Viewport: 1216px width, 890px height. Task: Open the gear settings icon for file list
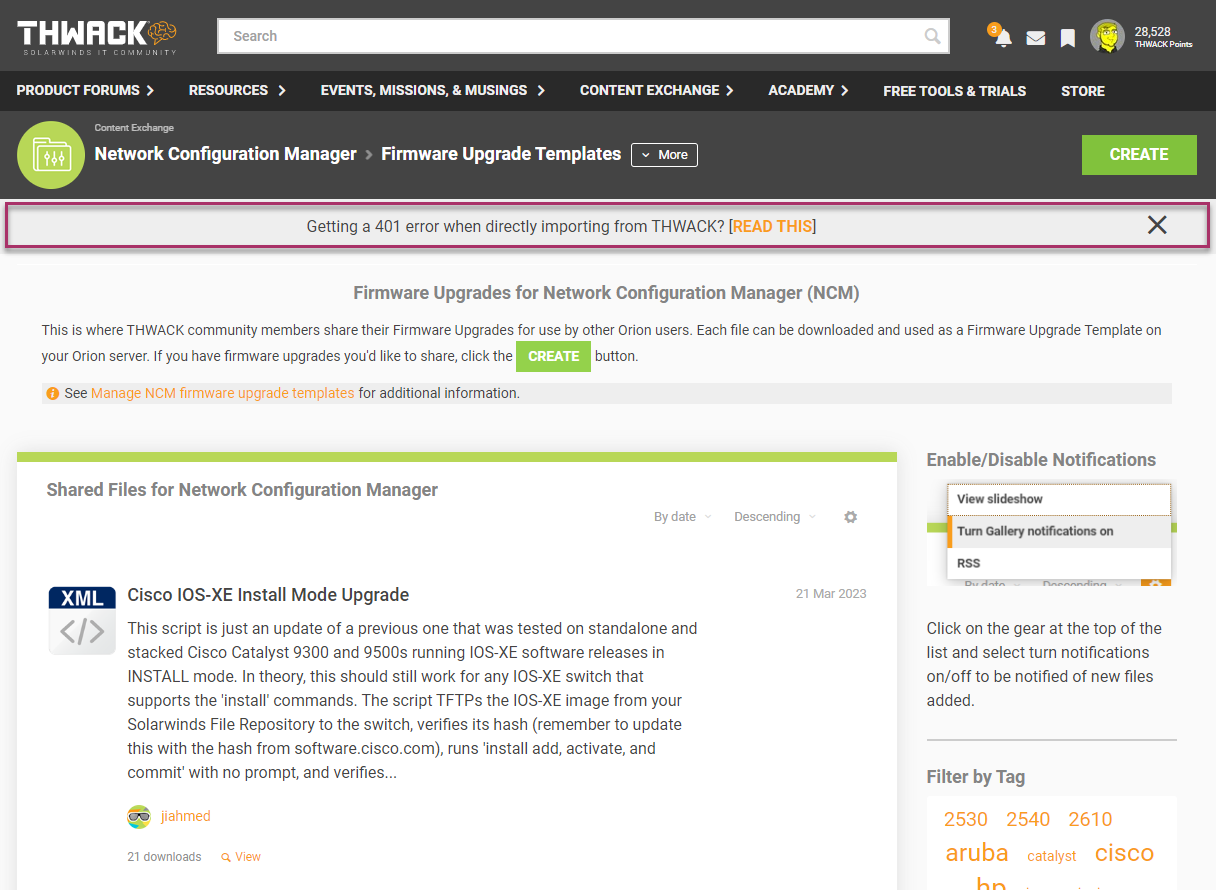click(x=850, y=517)
